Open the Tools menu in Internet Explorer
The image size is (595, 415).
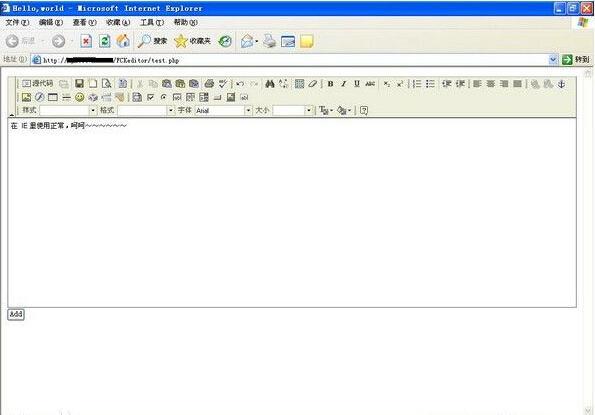(x=152, y=22)
